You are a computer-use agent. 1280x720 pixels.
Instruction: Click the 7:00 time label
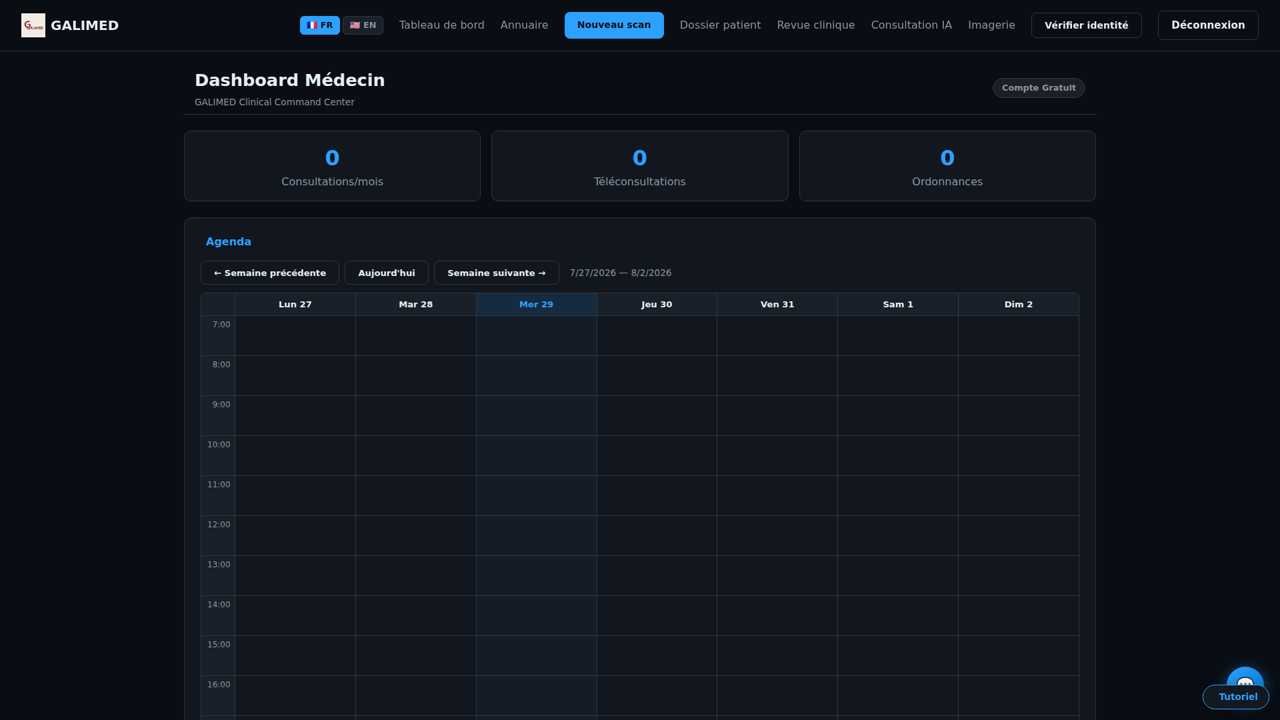221,324
